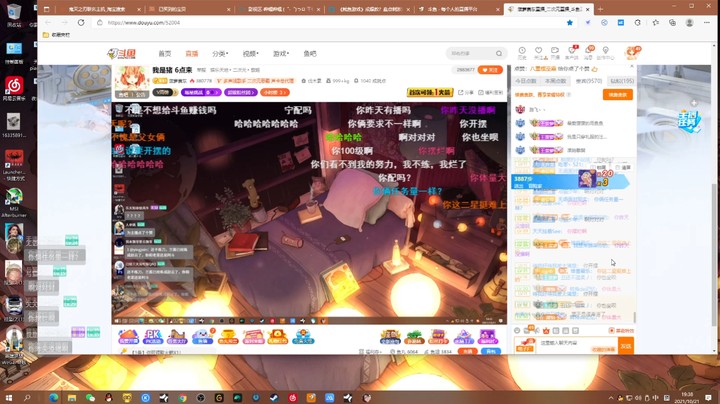Click the pink ticket gift bar icon
720x404 pixels.
pyautogui.click(x=253, y=337)
